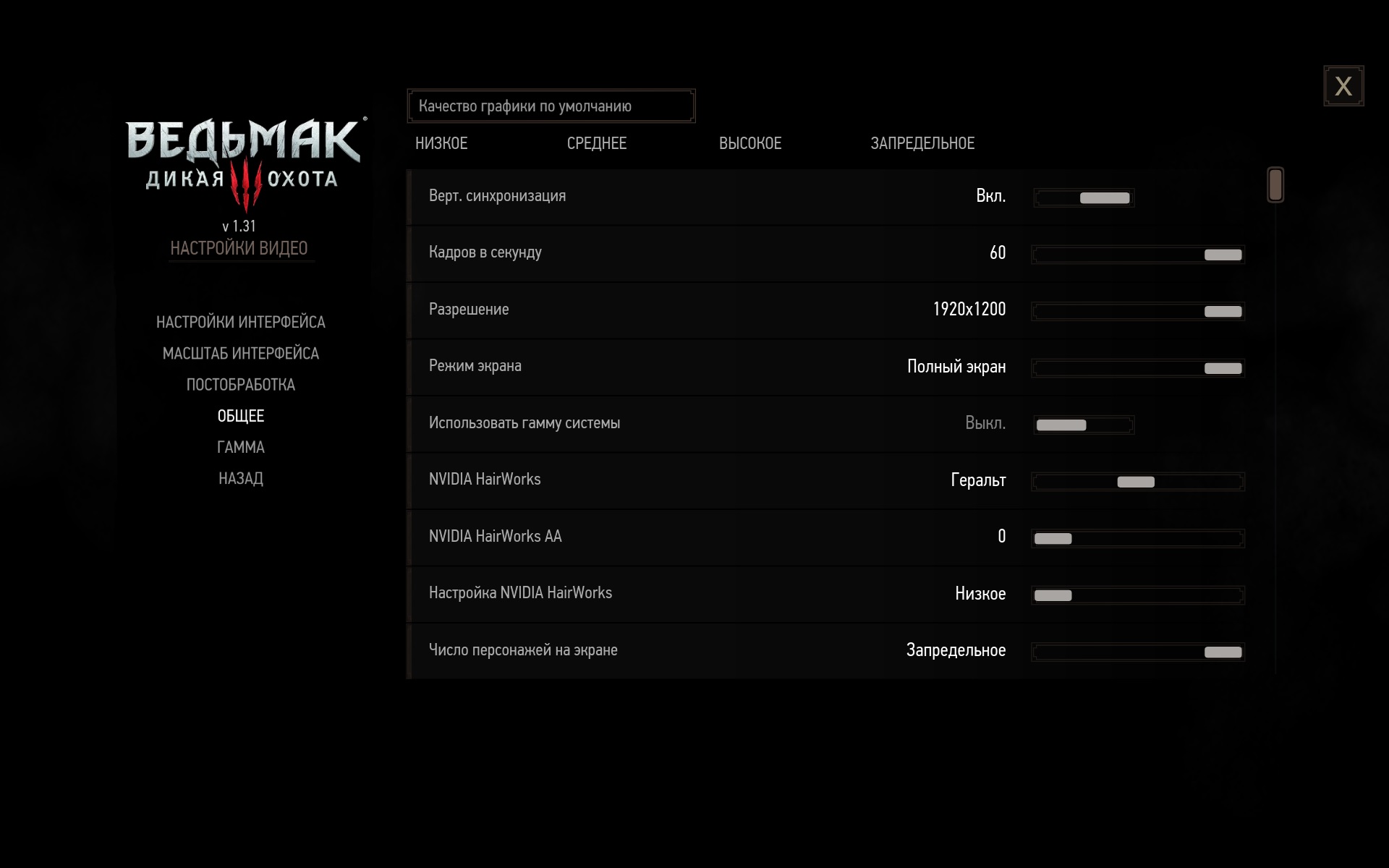This screenshot has width=1389, height=868.
Task: Open МАСШТАБ ИНТЕРФЕЙСА settings
Action: click(240, 352)
